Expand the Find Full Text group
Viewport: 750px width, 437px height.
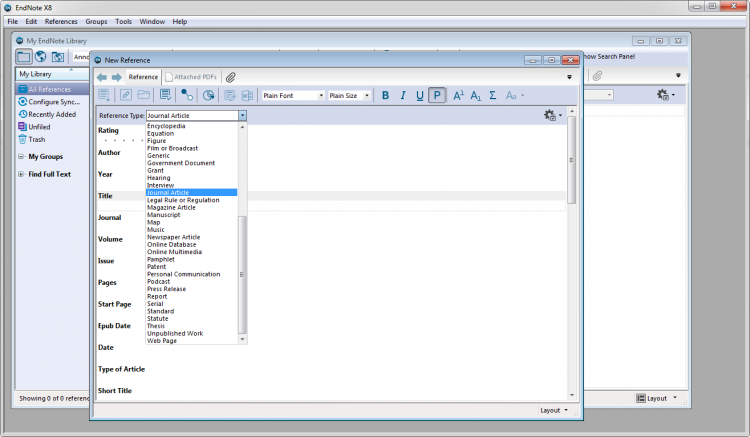pyautogui.click(x=21, y=174)
